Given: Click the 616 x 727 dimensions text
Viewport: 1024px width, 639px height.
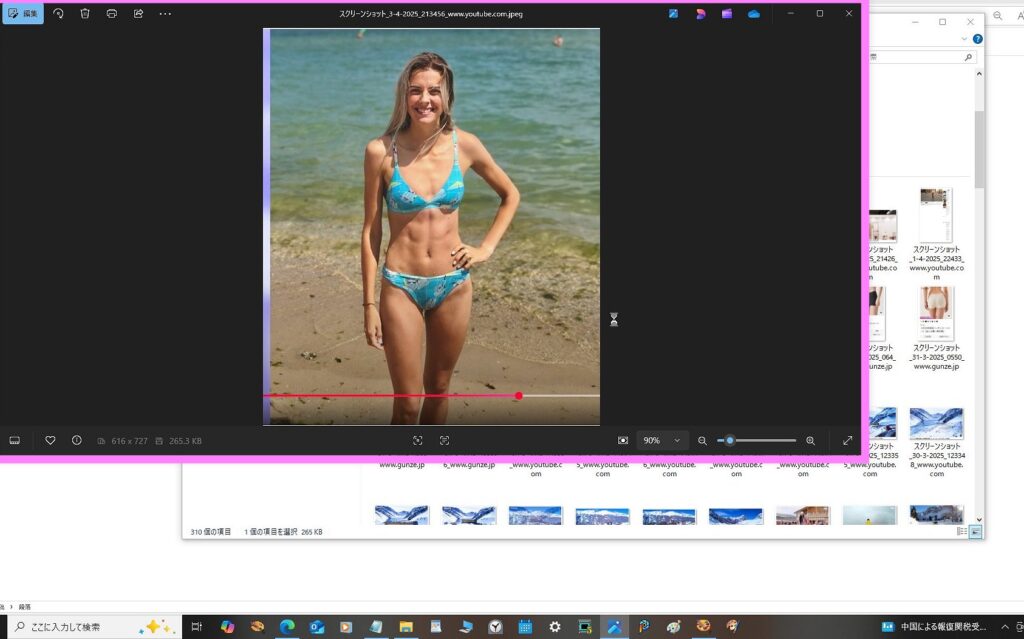Looking at the screenshot, I should (129, 441).
